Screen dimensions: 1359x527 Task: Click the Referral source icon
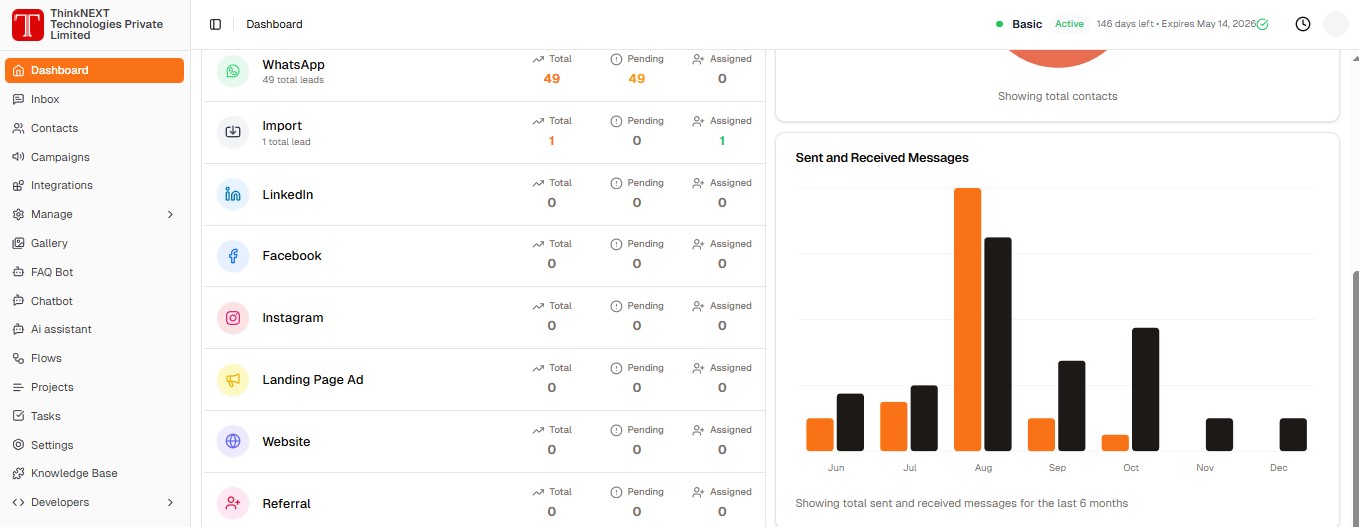[x=233, y=503]
